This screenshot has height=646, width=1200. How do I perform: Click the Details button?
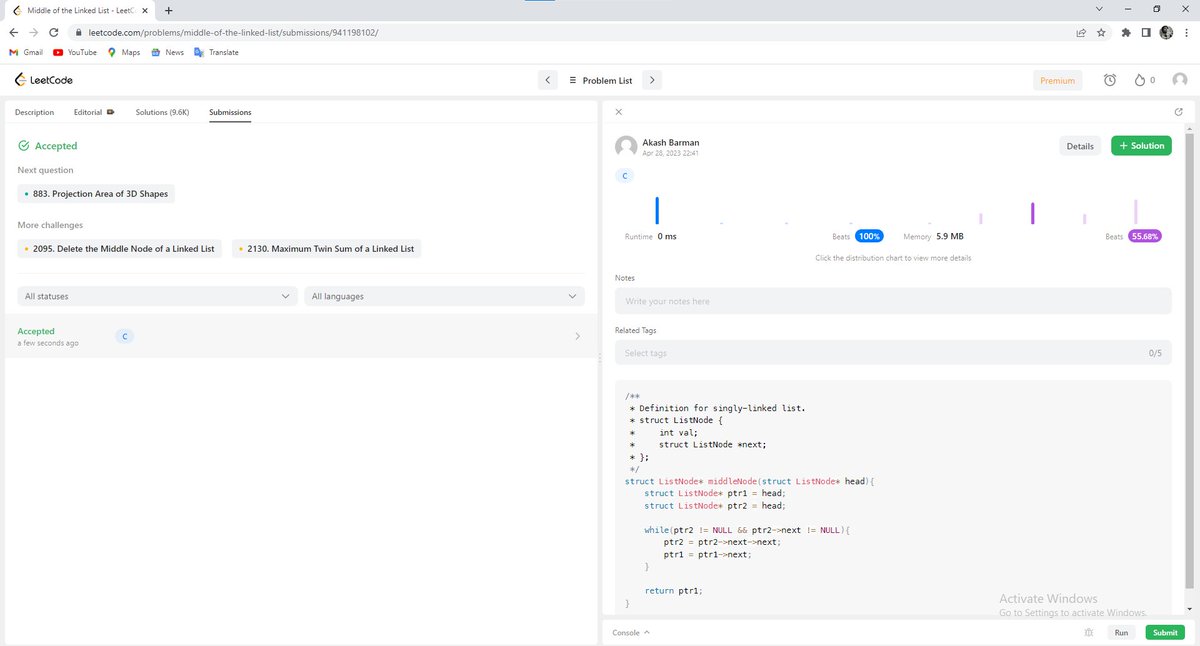(x=1080, y=146)
